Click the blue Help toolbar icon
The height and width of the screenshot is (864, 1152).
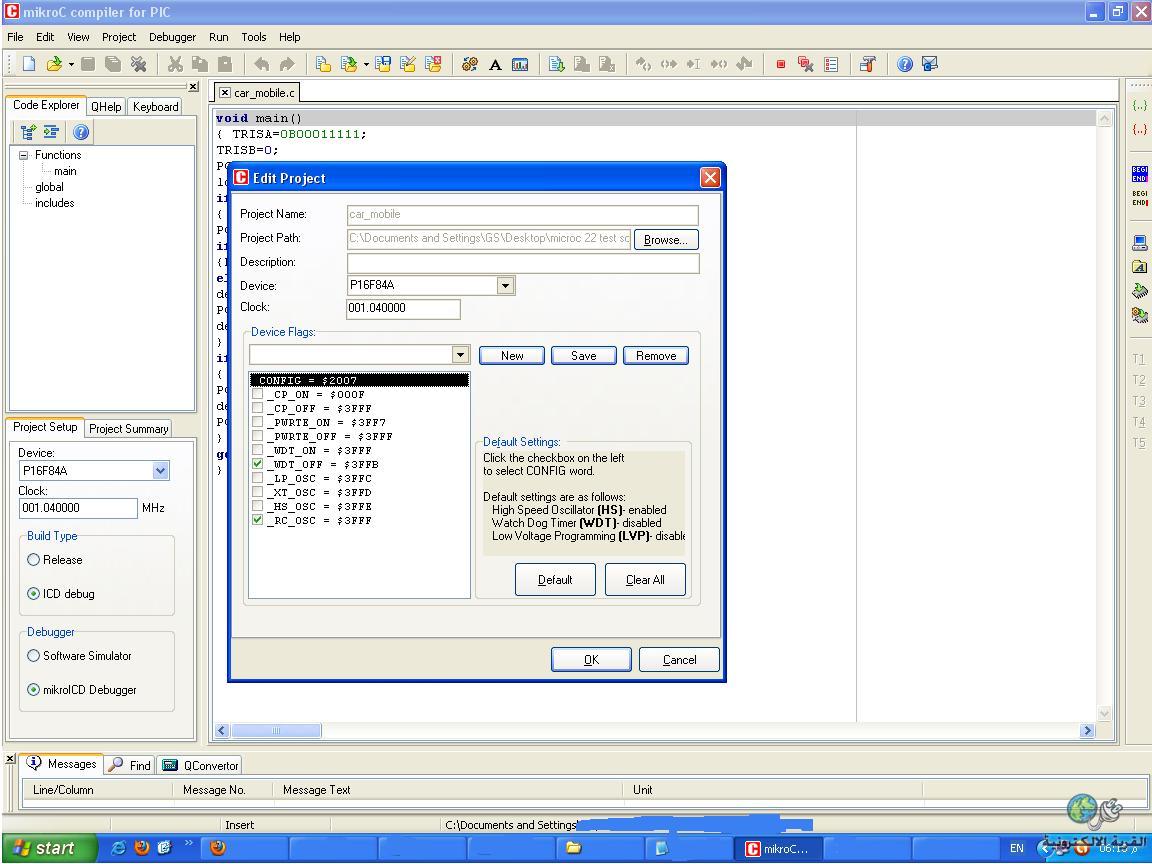(904, 64)
